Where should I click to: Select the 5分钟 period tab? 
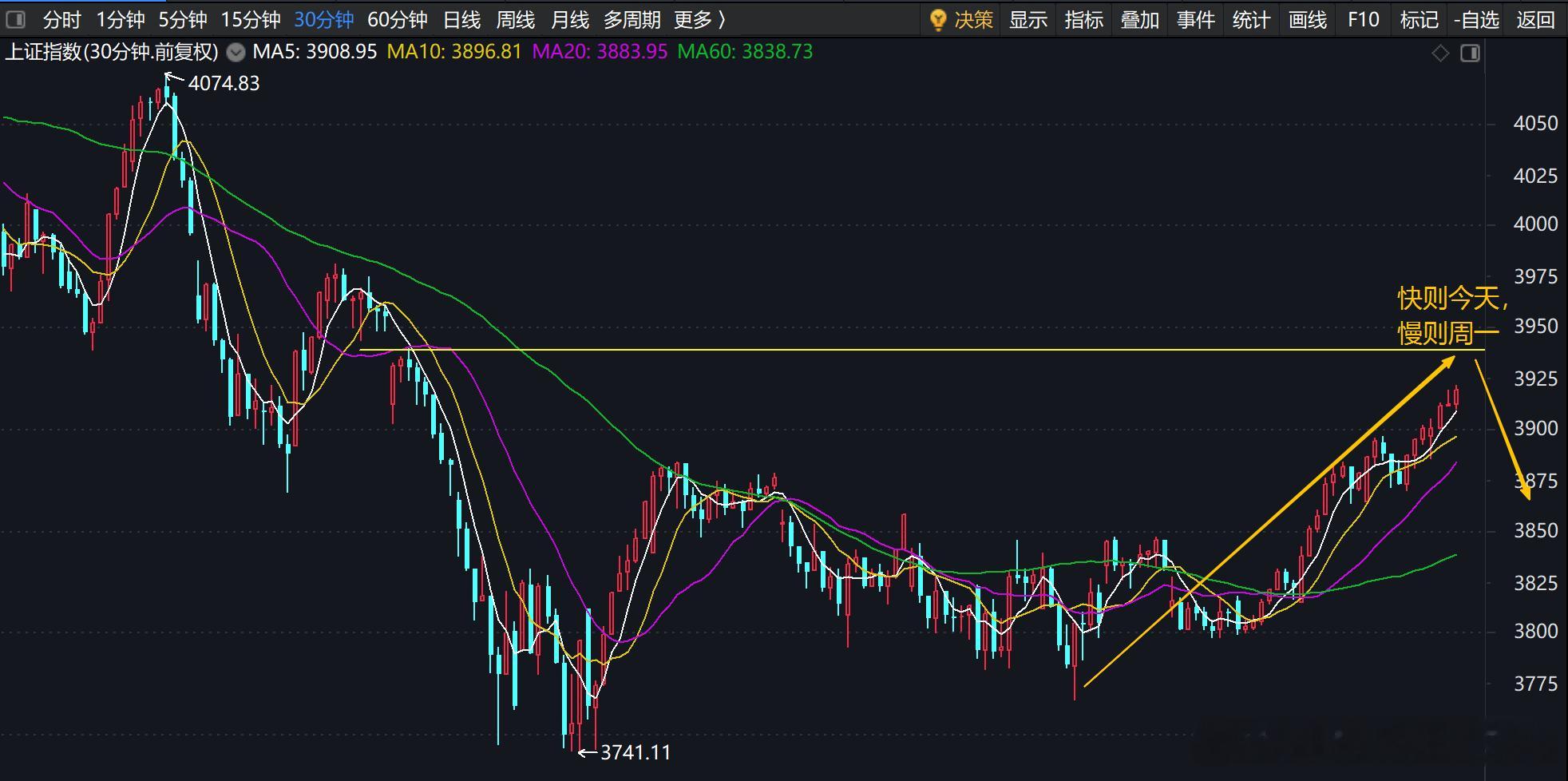point(182,19)
